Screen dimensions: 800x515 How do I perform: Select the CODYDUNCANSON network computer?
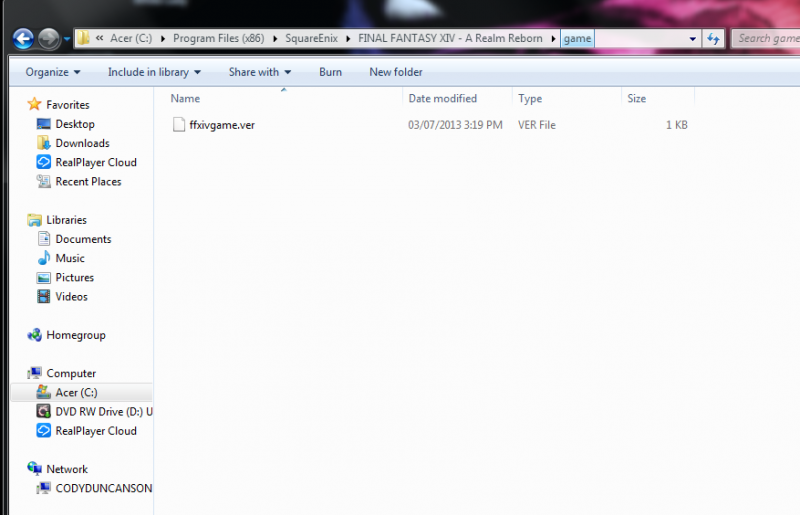[104, 488]
